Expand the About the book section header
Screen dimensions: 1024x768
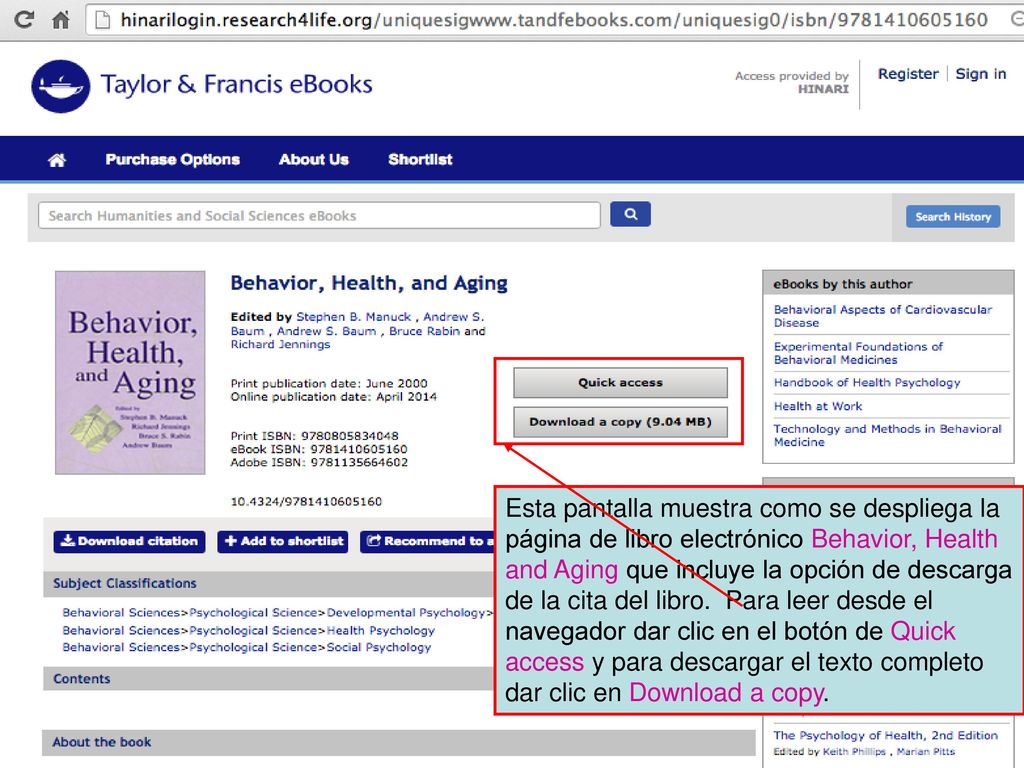[398, 743]
